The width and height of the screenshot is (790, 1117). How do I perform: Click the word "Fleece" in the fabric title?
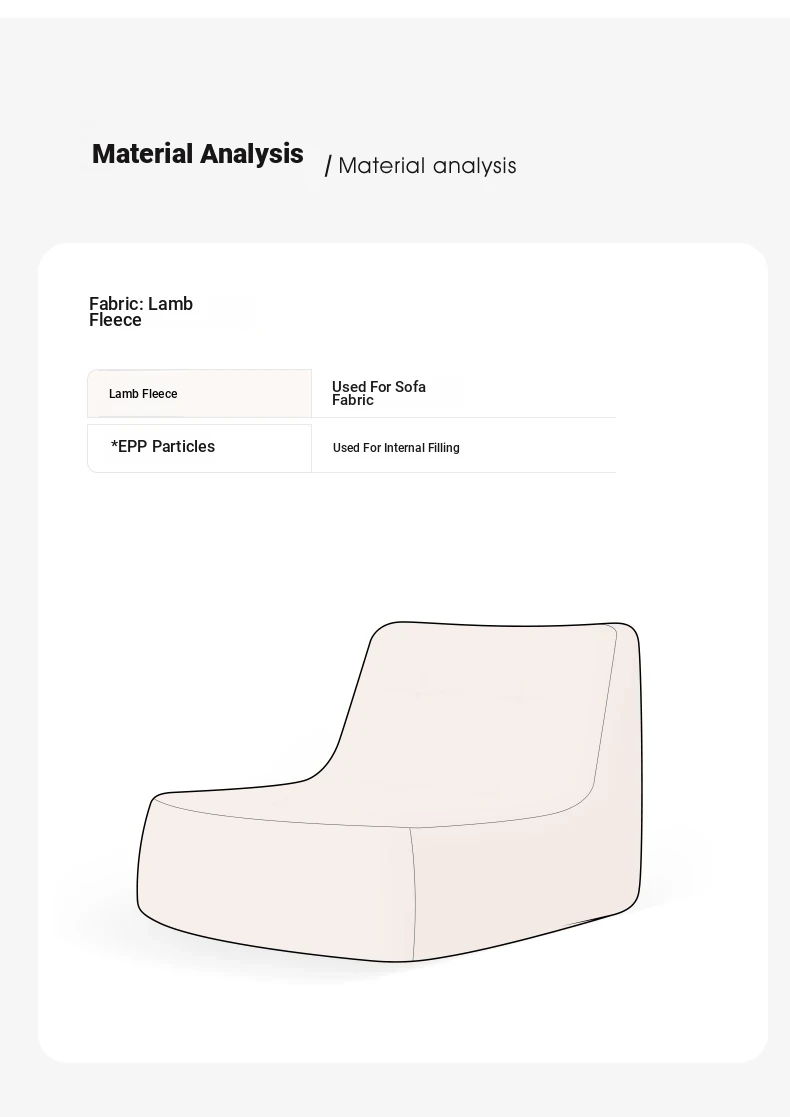[115, 320]
